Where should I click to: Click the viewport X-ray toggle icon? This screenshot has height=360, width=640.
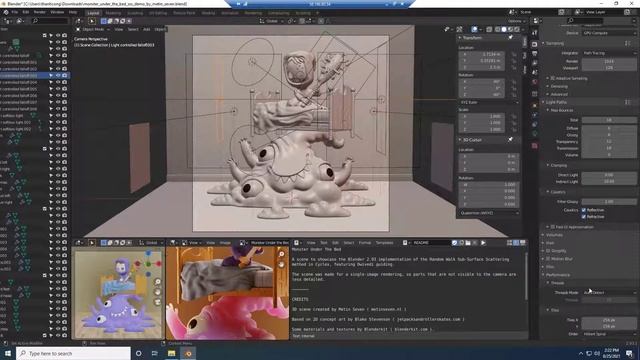tap(489, 29)
